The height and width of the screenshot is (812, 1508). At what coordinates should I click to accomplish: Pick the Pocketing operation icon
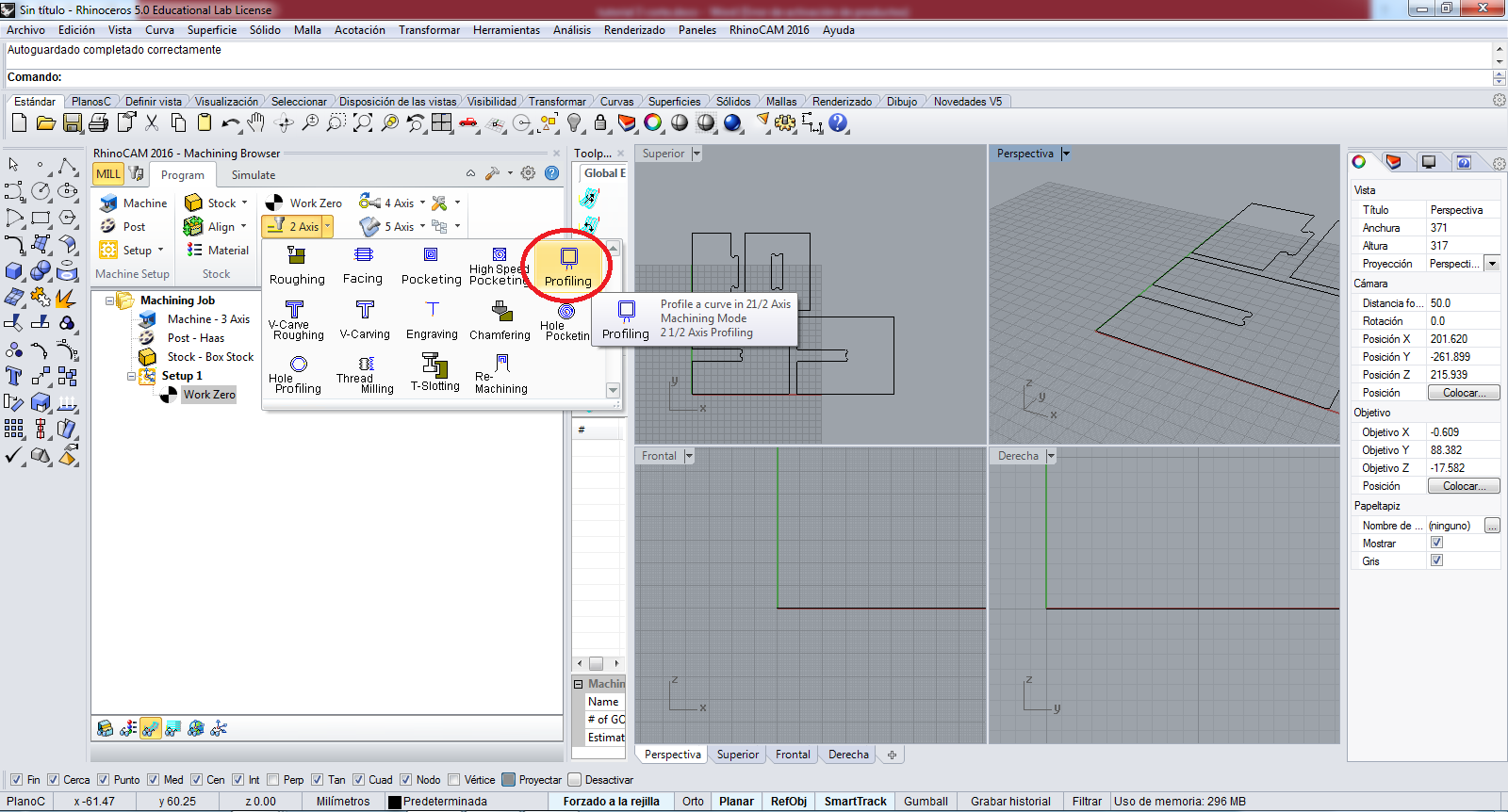click(431, 267)
